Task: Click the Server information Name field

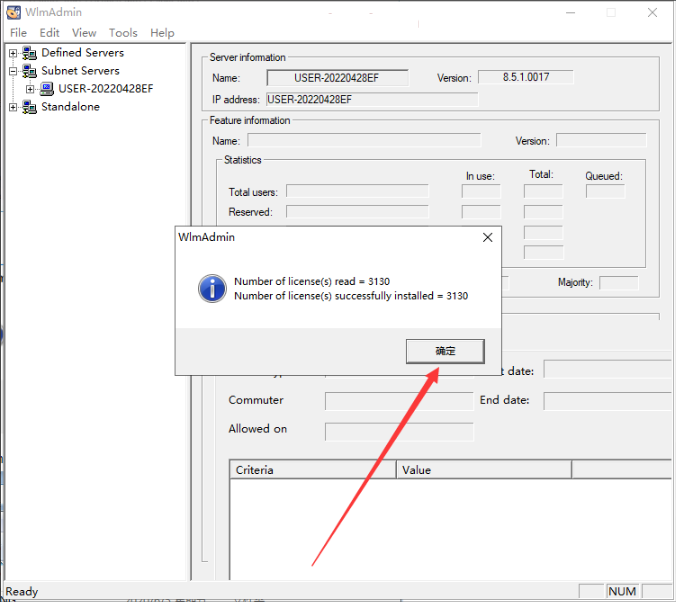Action: tap(338, 78)
